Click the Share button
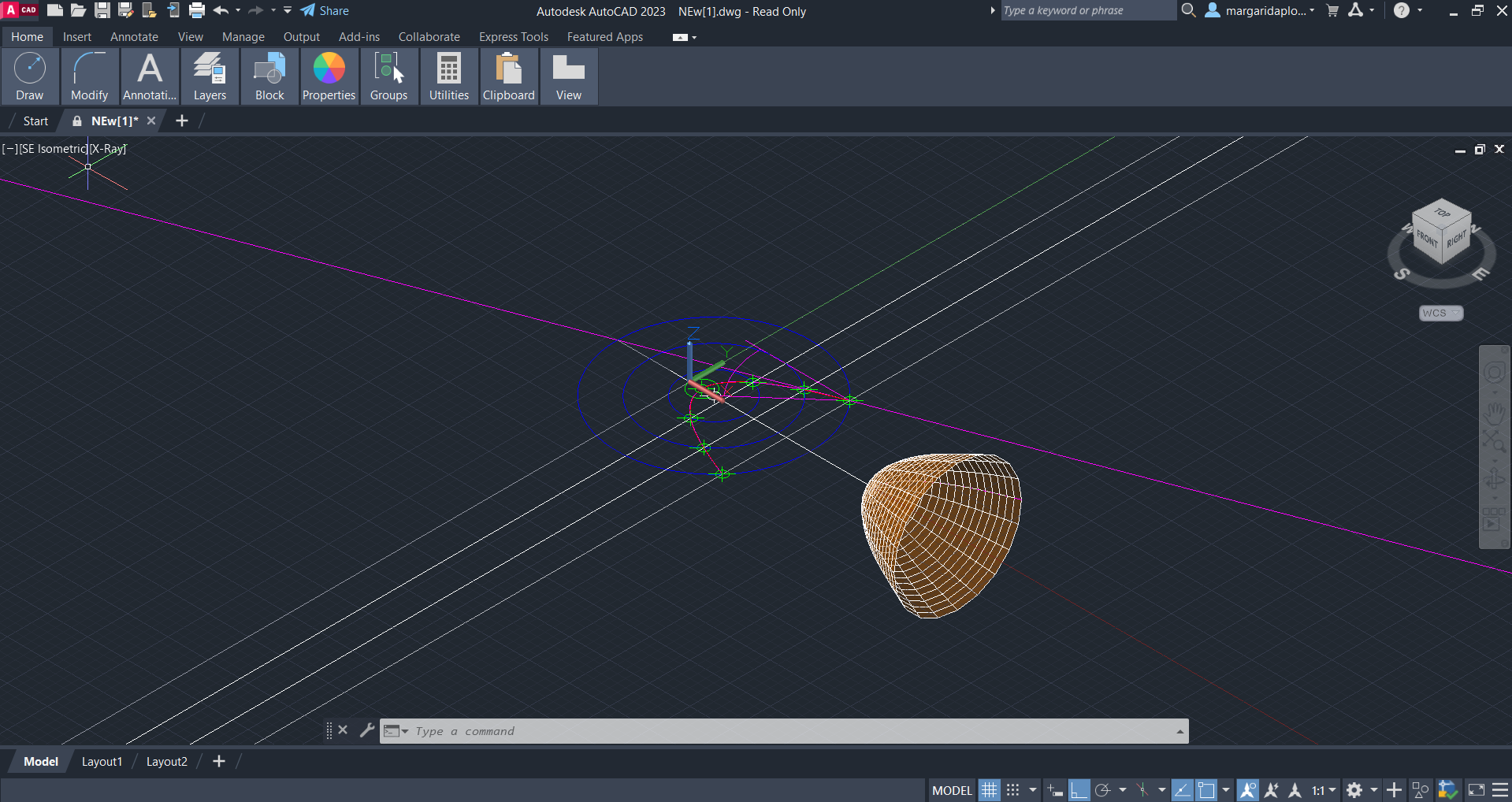 coord(325,11)
